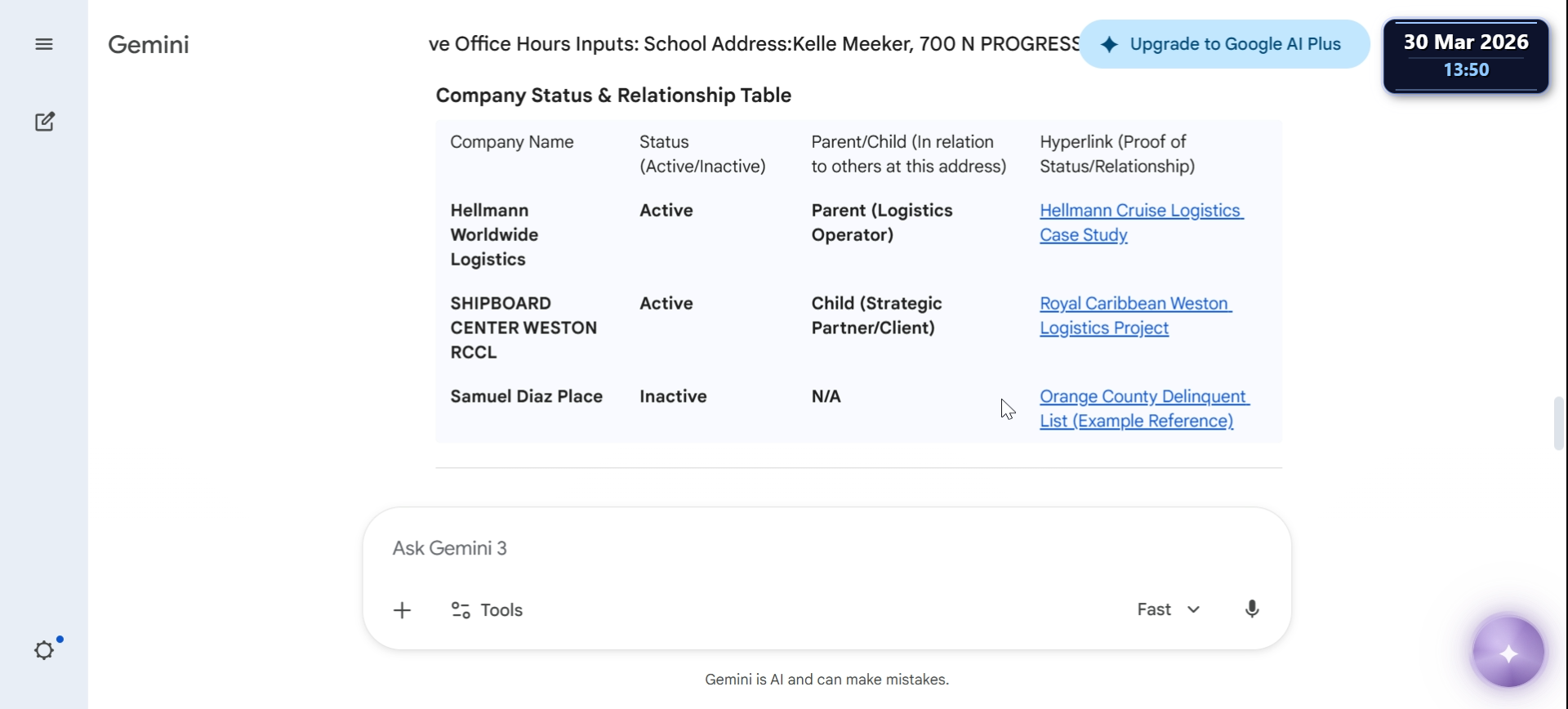Click the date and time clock widget
The width and height of the screenshot is (1568, 709).
click(x=1465, y=56)
